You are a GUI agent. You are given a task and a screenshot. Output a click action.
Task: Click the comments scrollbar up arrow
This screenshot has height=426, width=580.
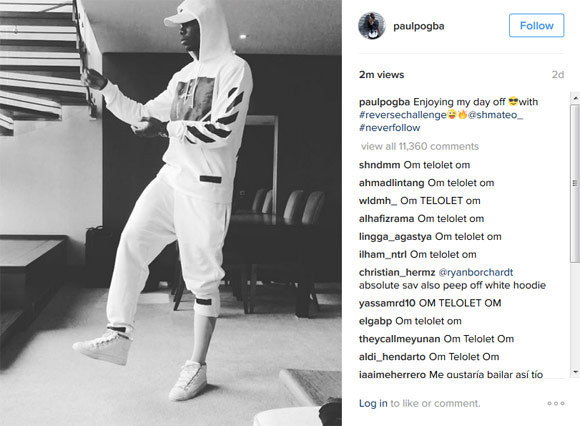(575, 98)
